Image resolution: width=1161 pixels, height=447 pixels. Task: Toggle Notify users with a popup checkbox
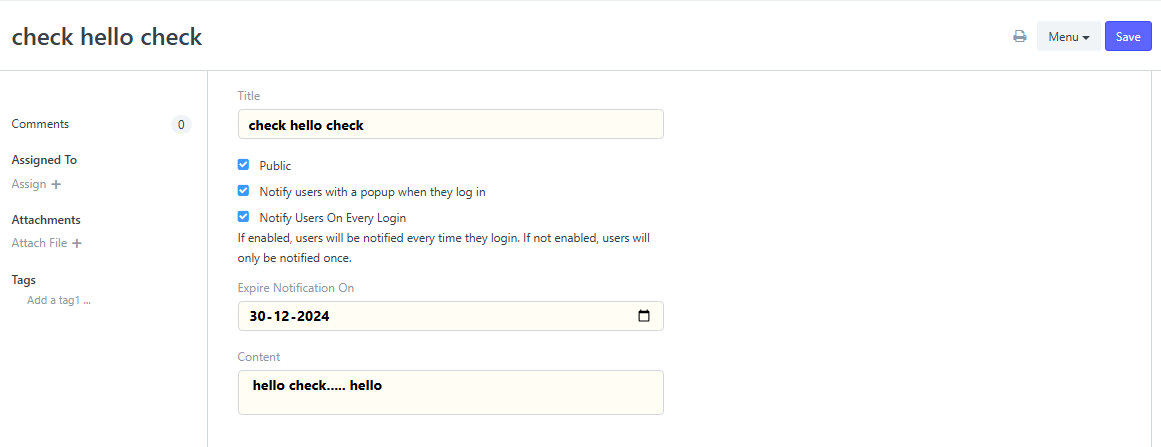[x=243, y=191]
